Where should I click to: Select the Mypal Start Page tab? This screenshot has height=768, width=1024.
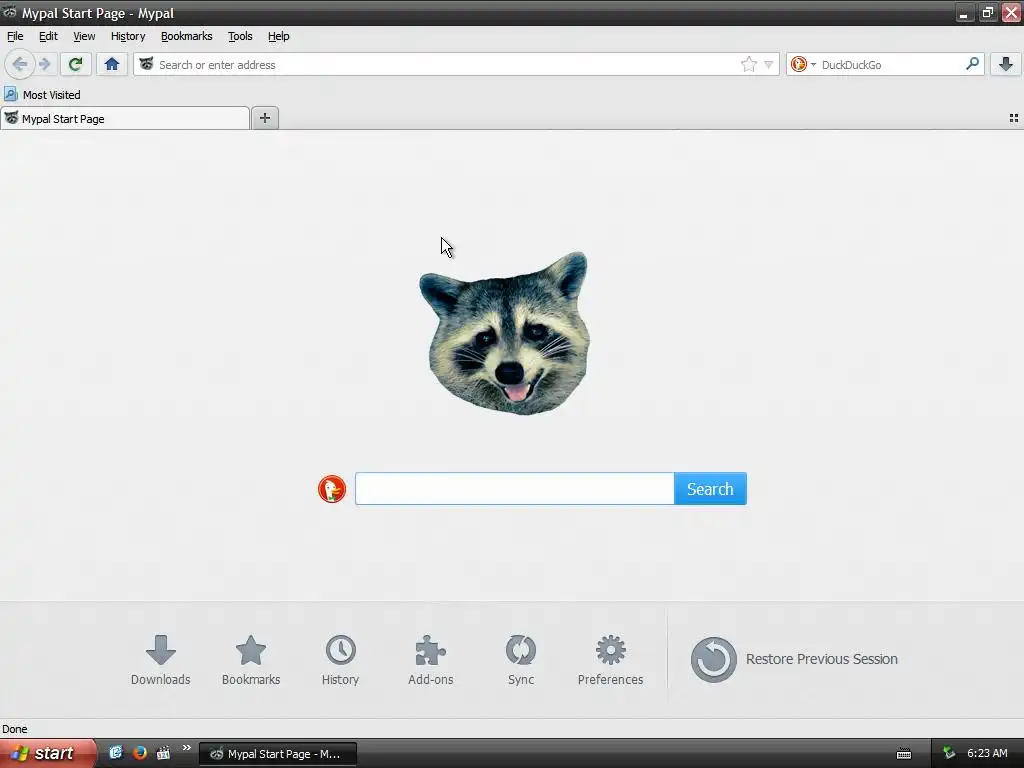(x=125, y=119)
